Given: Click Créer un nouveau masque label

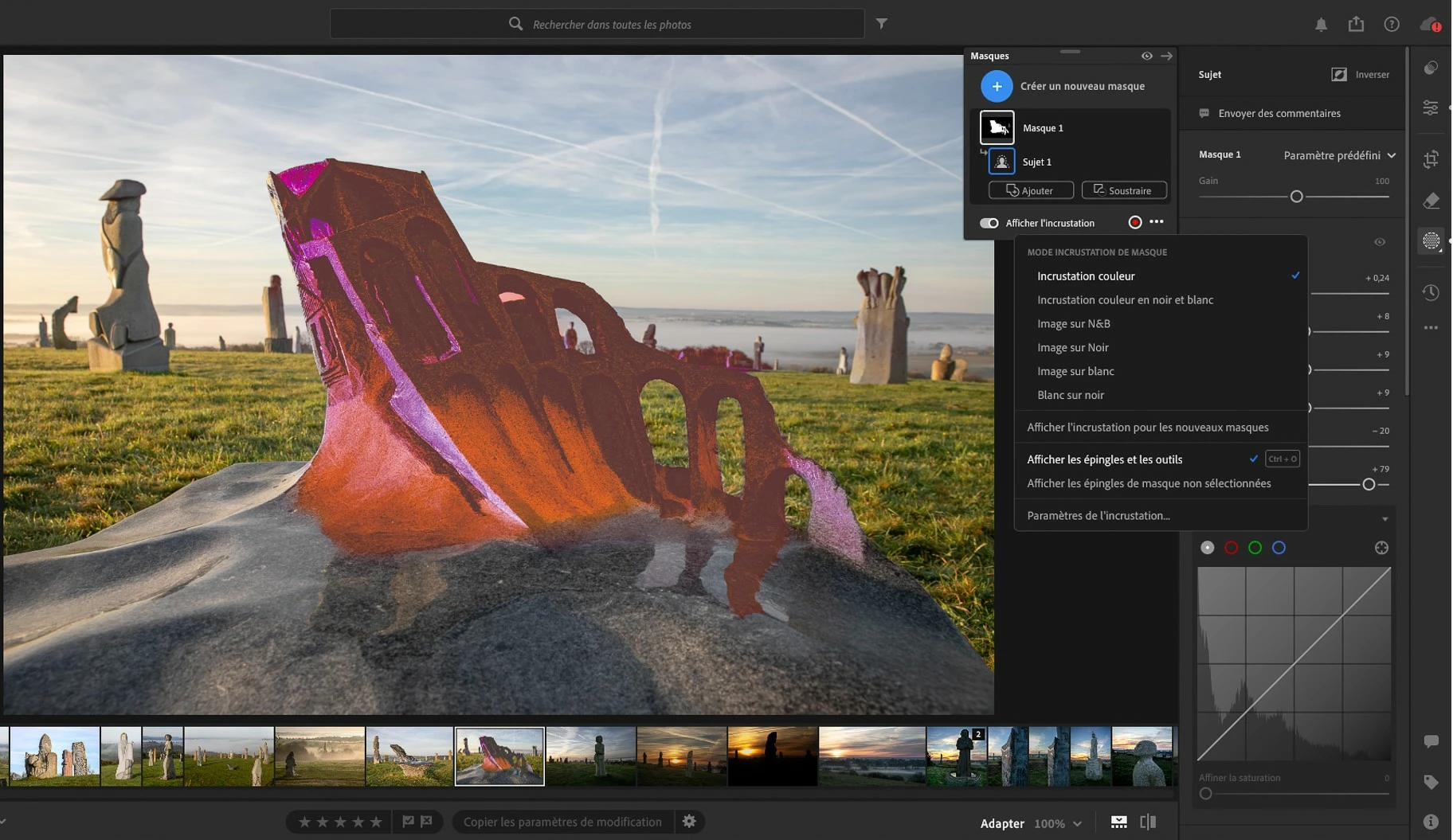Looking at the screenshot, I should [1083, 86].
